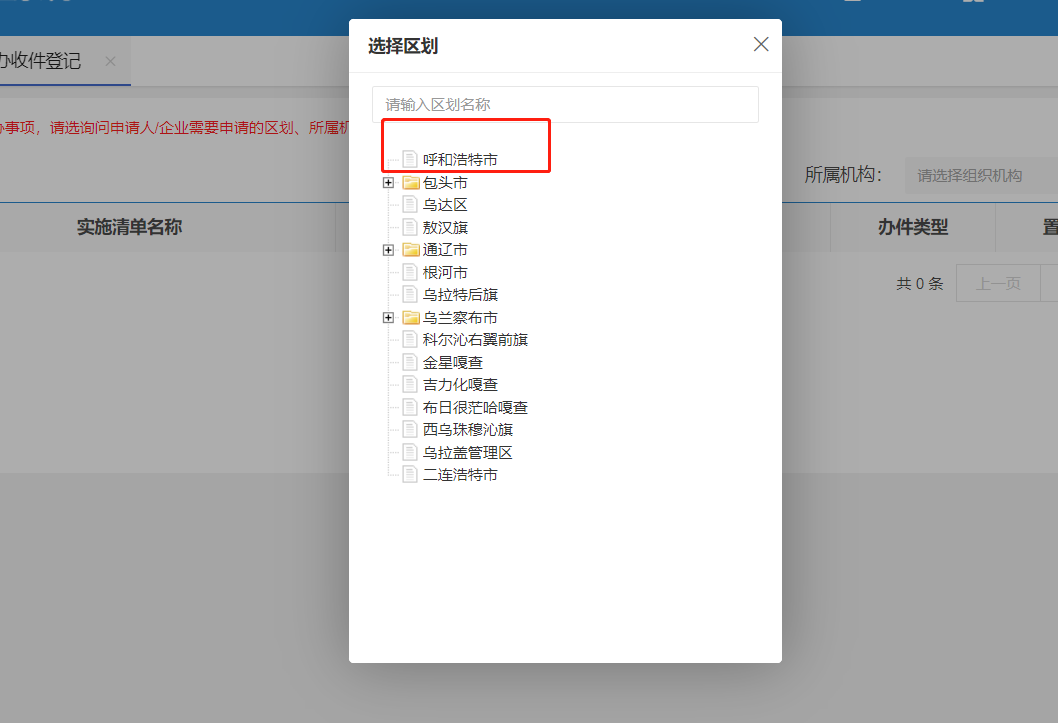1058x723 pixels.
Task: Click the document icon beside 乌达区
Action: pos(410,205)
